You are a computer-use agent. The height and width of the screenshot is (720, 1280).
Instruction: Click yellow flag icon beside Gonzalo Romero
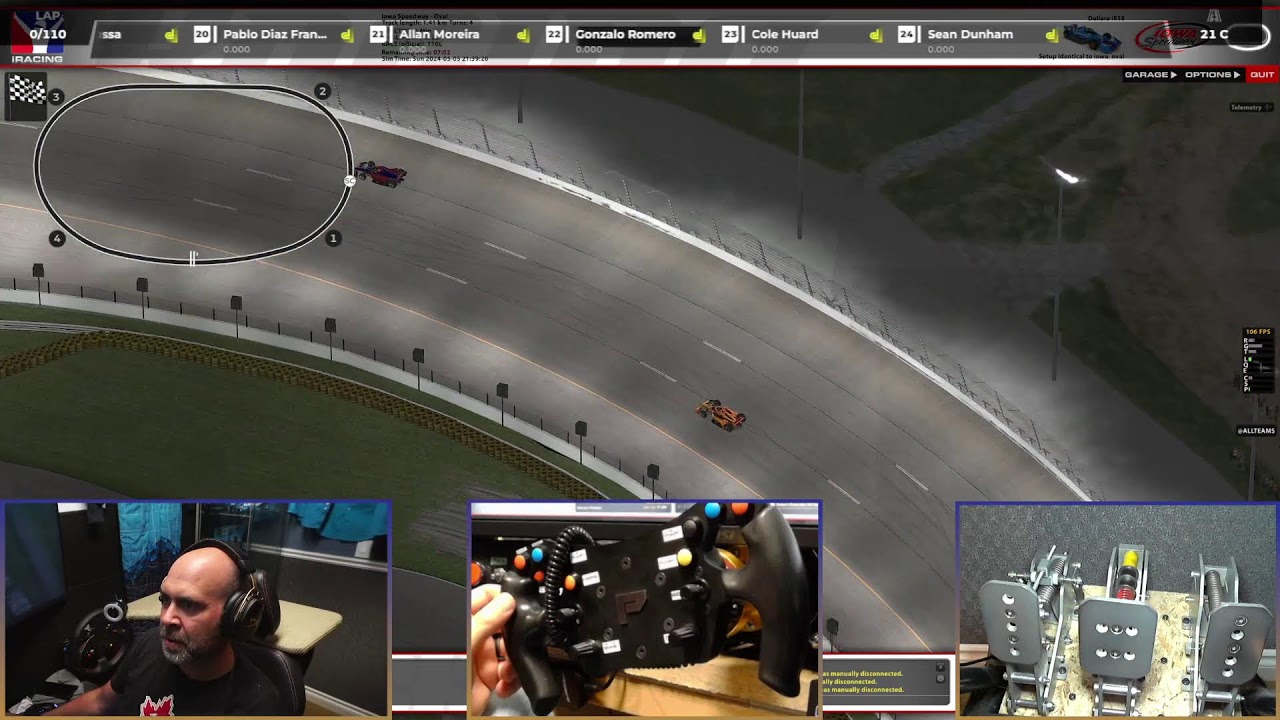tap(699, 35)
